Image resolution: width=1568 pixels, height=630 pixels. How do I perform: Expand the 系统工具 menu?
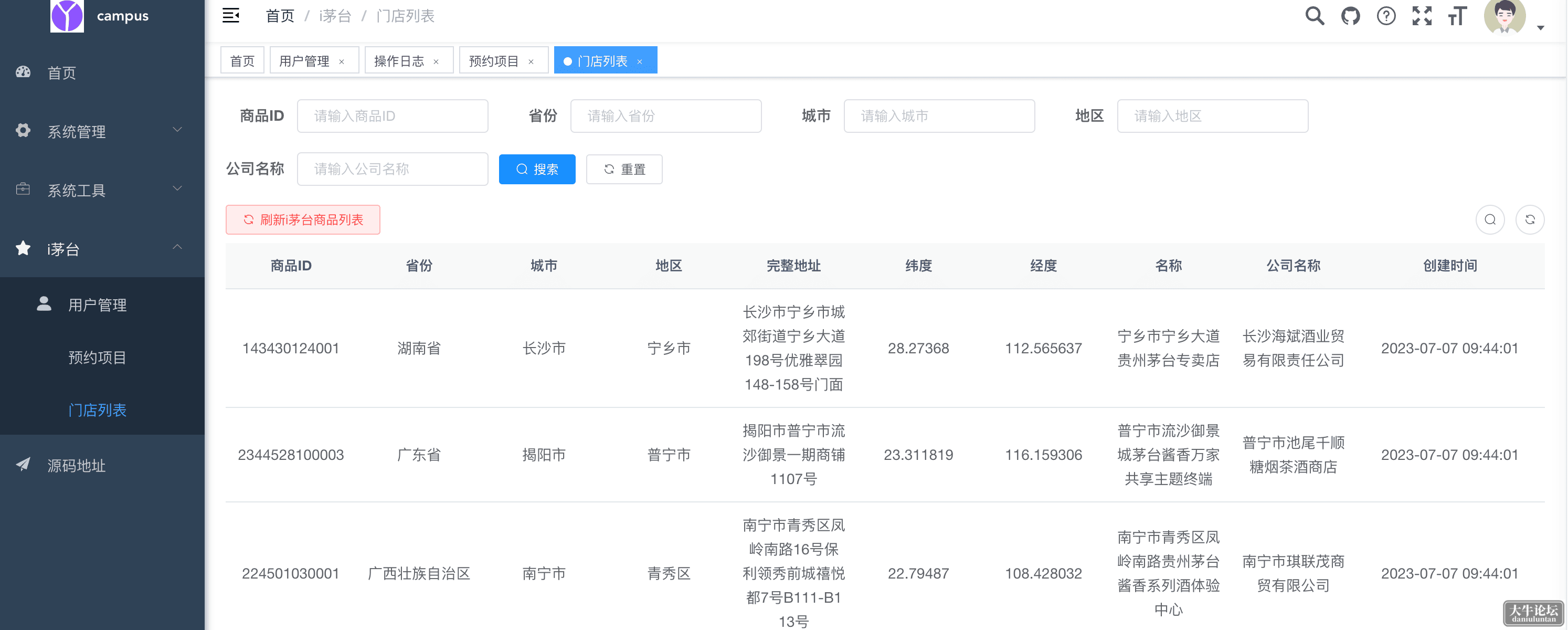[102, 190]
